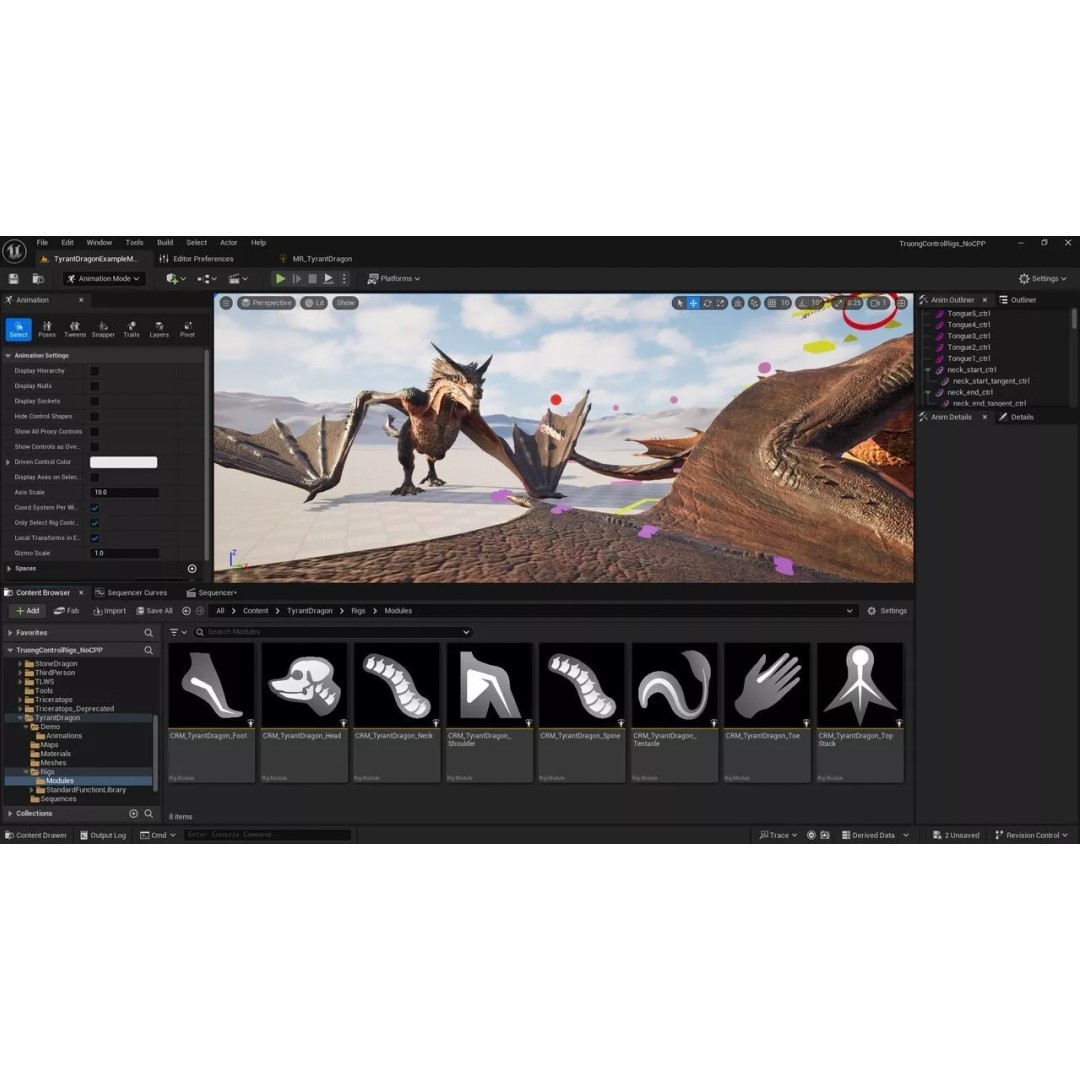Screen dimensions: 1080x1080
Task: Open the source control status icon next to Trace
Action: click(811, 835)
